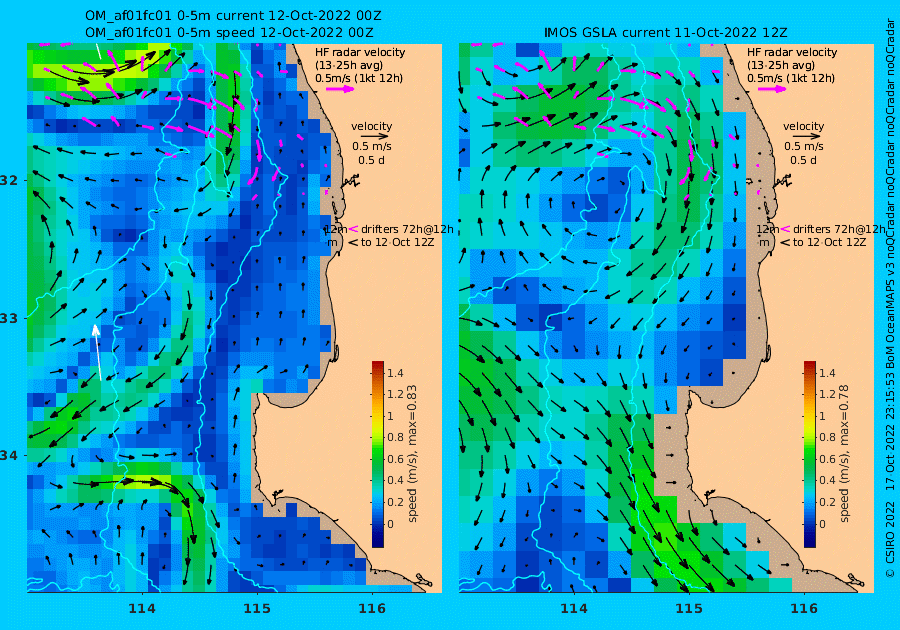Click '0.5 m/s' velocity scale in right map
Screen dimensions: 900x630
tap(804, 146)
